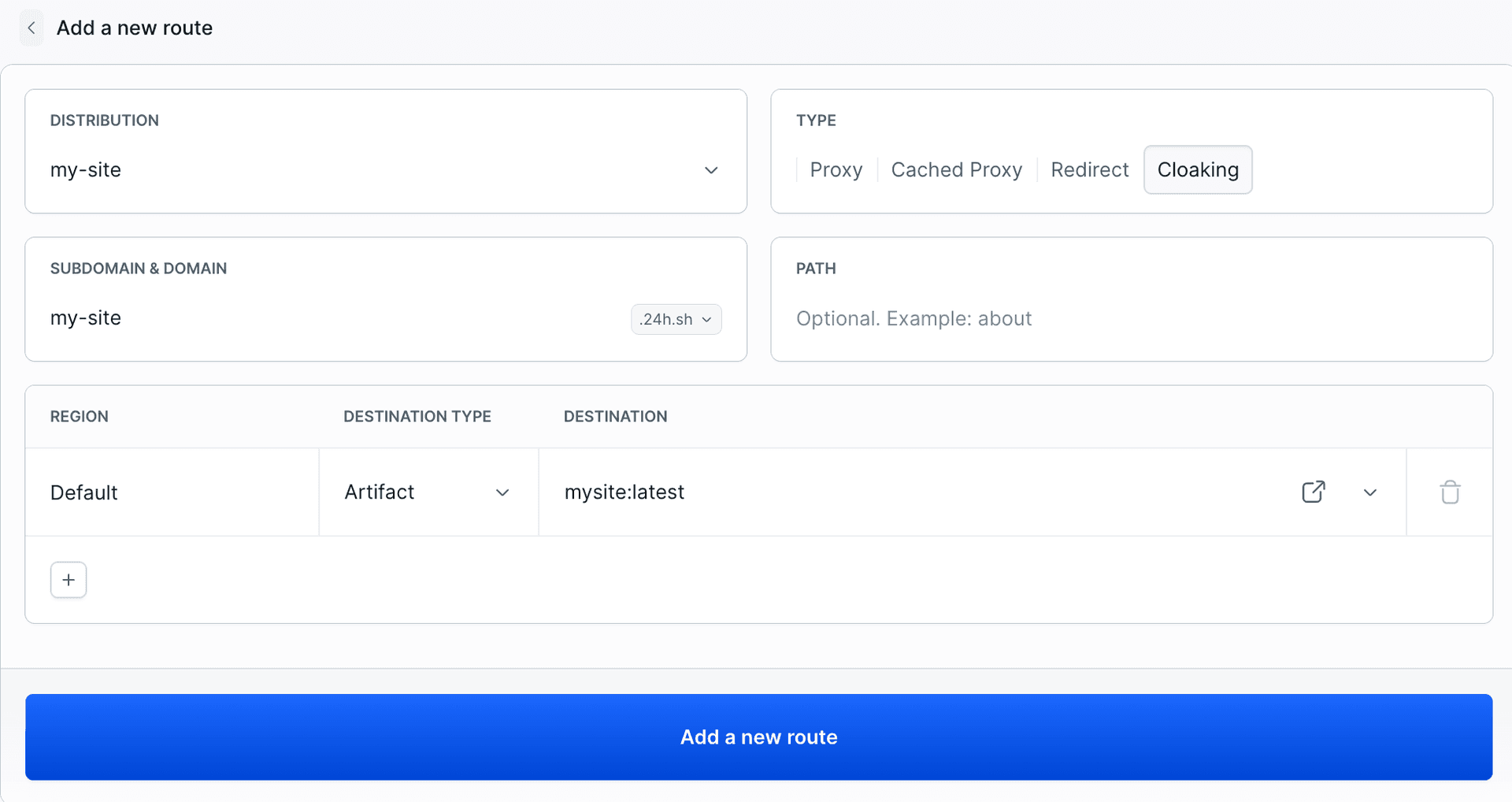The height and width of the screenshot is (802, 1512).
Task: Expand the Distribution my-site dropdown
Action: pos(386,170)
